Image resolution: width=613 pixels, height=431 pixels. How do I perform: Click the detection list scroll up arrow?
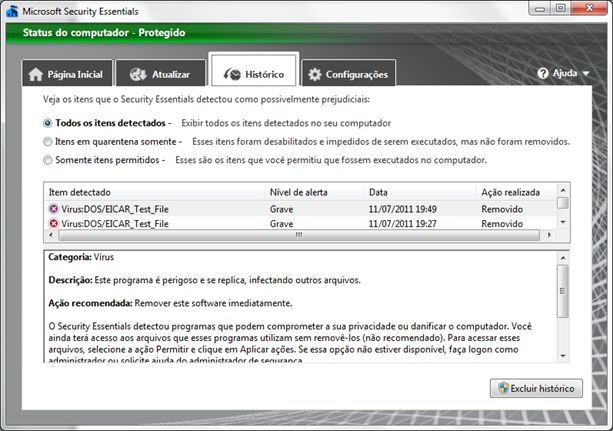(x=563, y=190)
